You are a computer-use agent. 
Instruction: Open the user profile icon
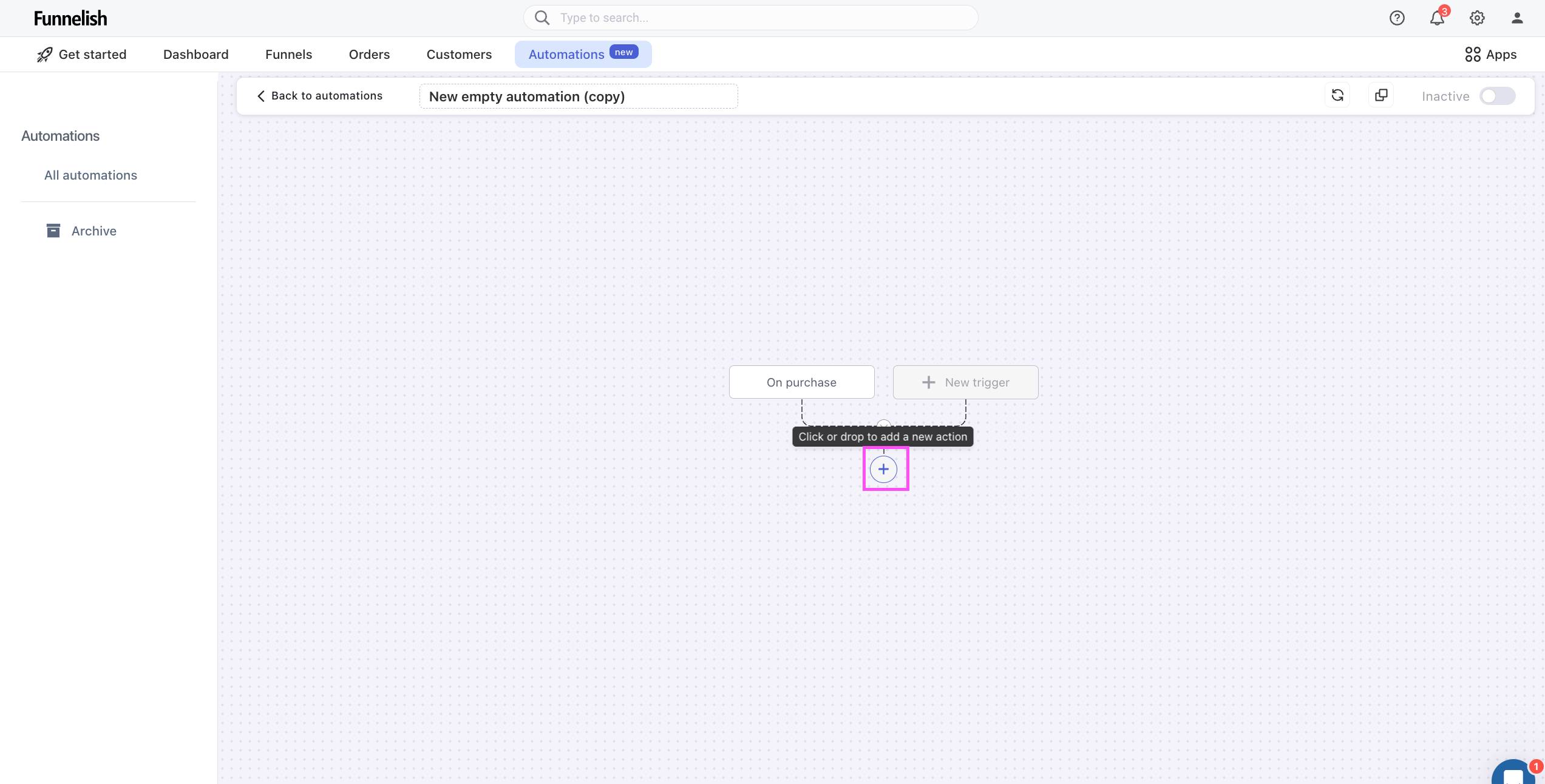(1517, 18)
